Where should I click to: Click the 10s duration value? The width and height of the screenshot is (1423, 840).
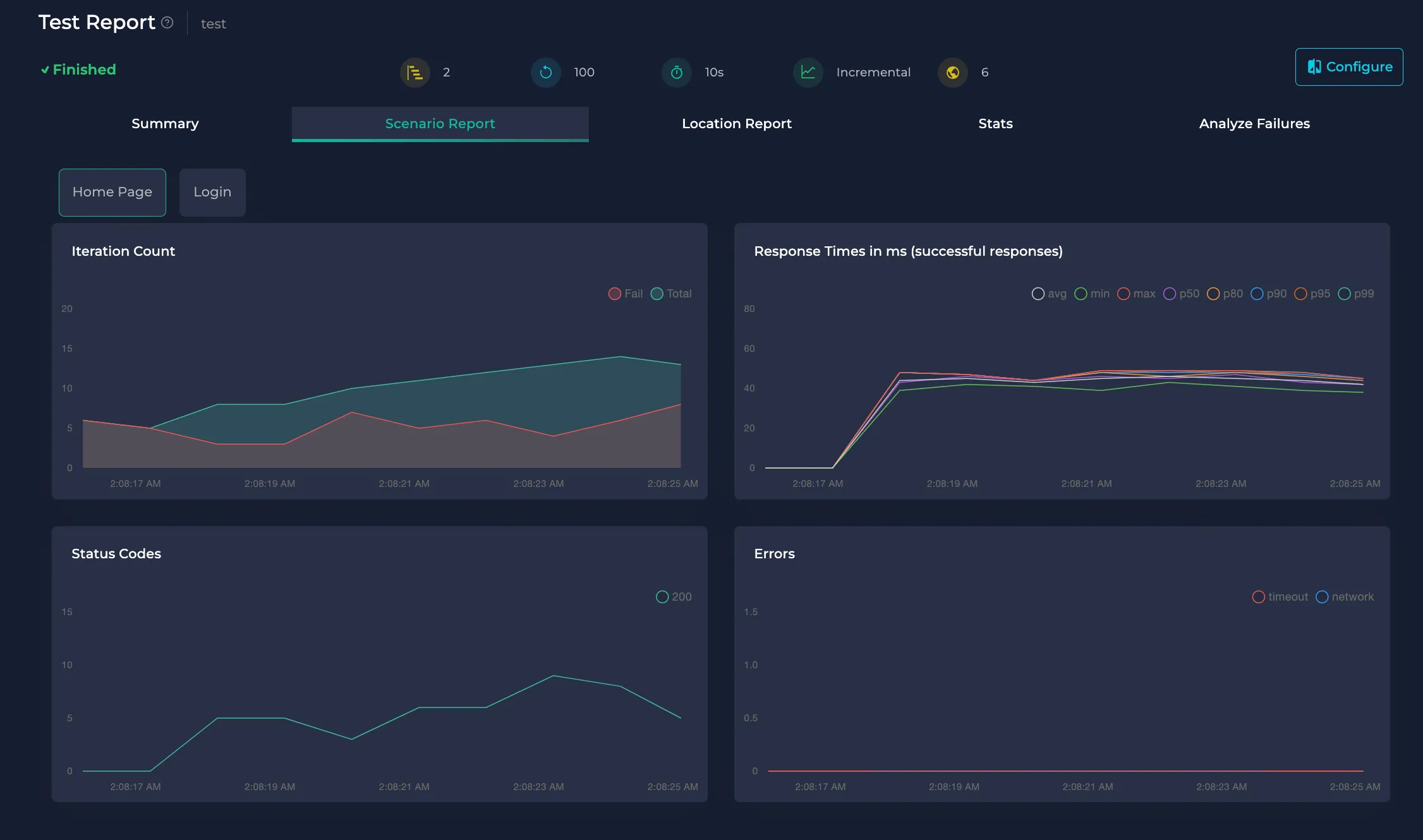coord(714,73)
